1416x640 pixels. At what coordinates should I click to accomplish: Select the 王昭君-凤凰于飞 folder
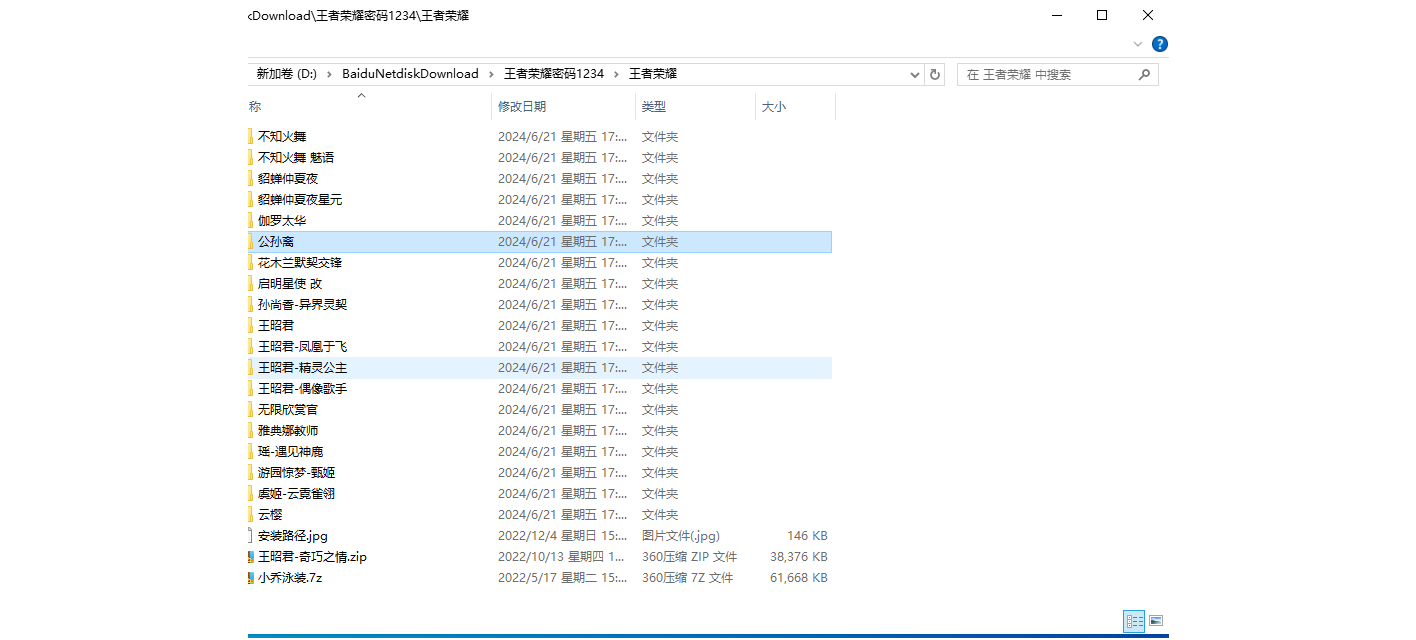point(303,346)
